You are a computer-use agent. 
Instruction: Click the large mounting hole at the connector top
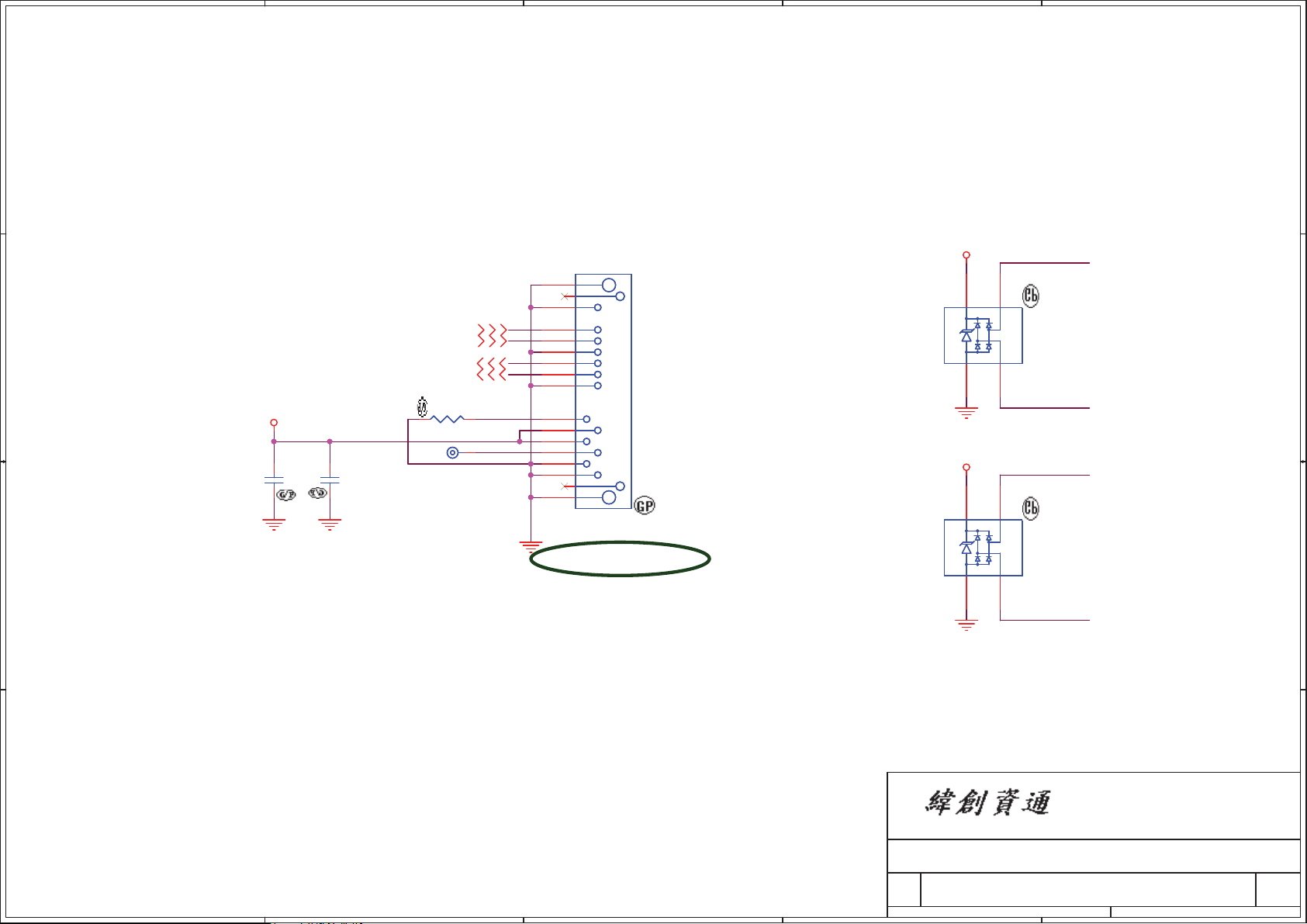pos(609,286)
